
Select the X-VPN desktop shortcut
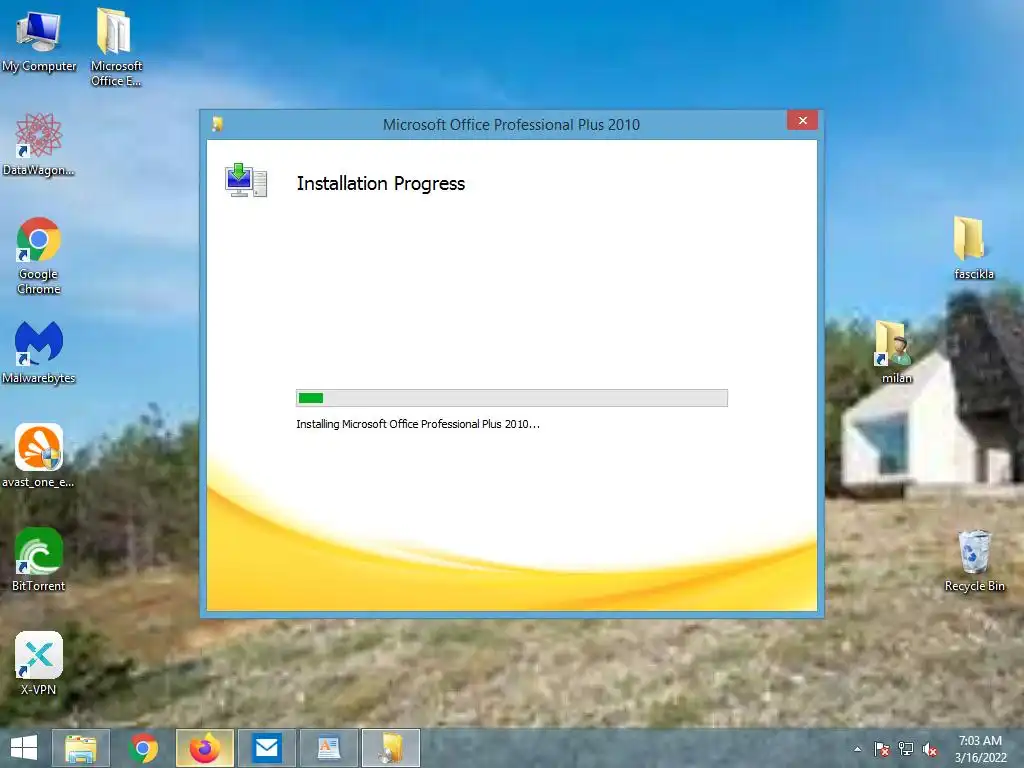tap(39, 664)
